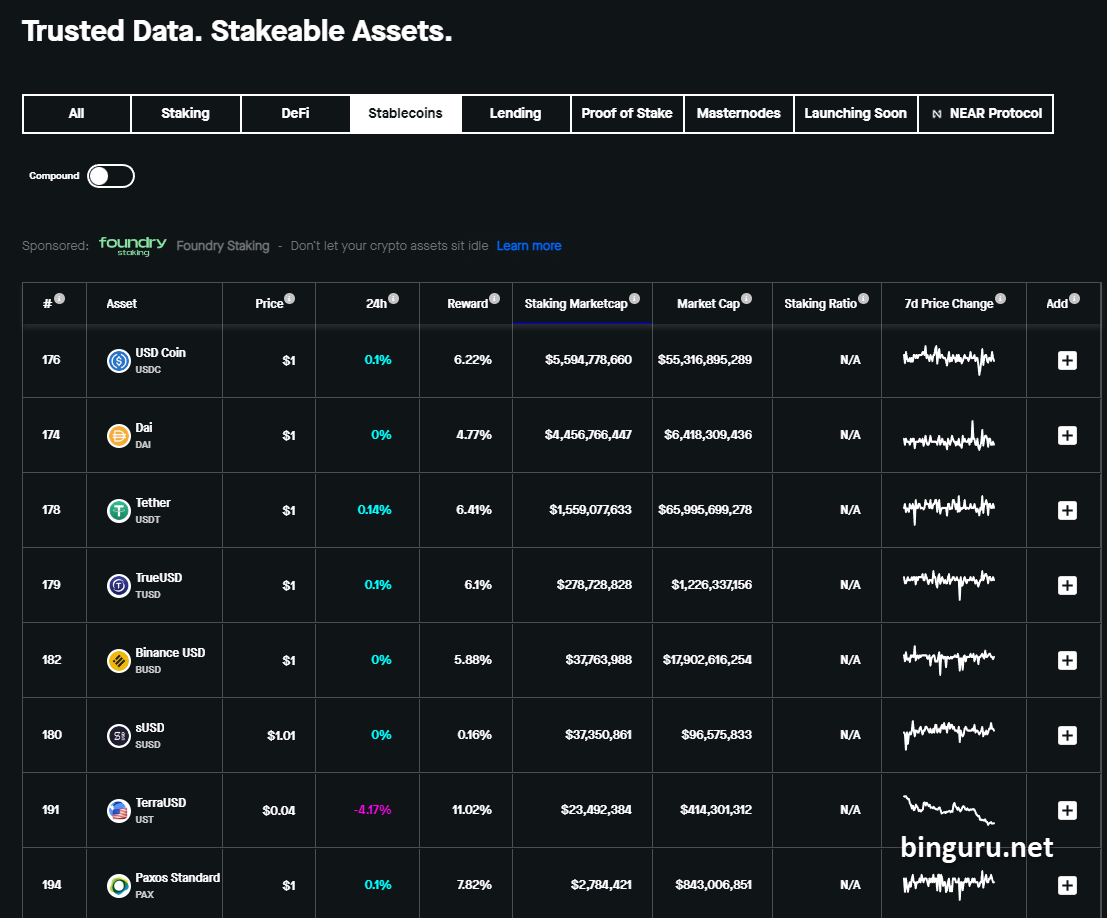The image size is (1107, 918).
Task: Click the Dai coin logo
Action: pos(119,436)
